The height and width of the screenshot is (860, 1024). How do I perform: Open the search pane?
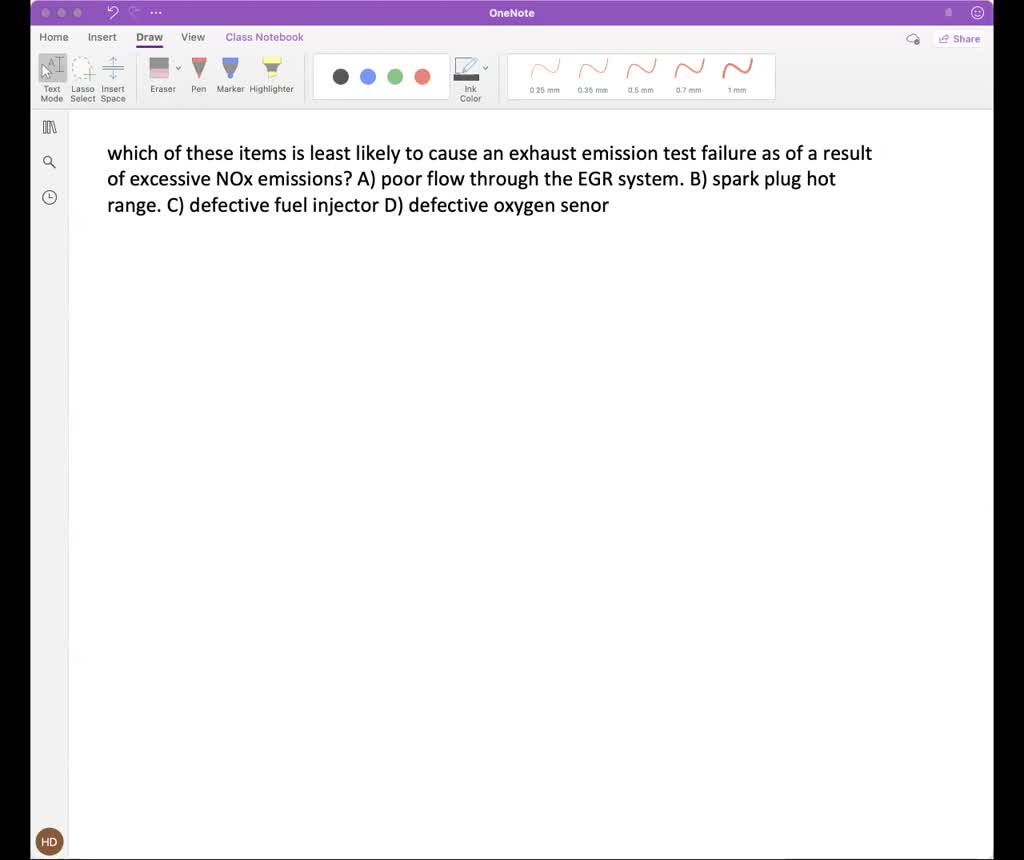[x=49, y=162]
